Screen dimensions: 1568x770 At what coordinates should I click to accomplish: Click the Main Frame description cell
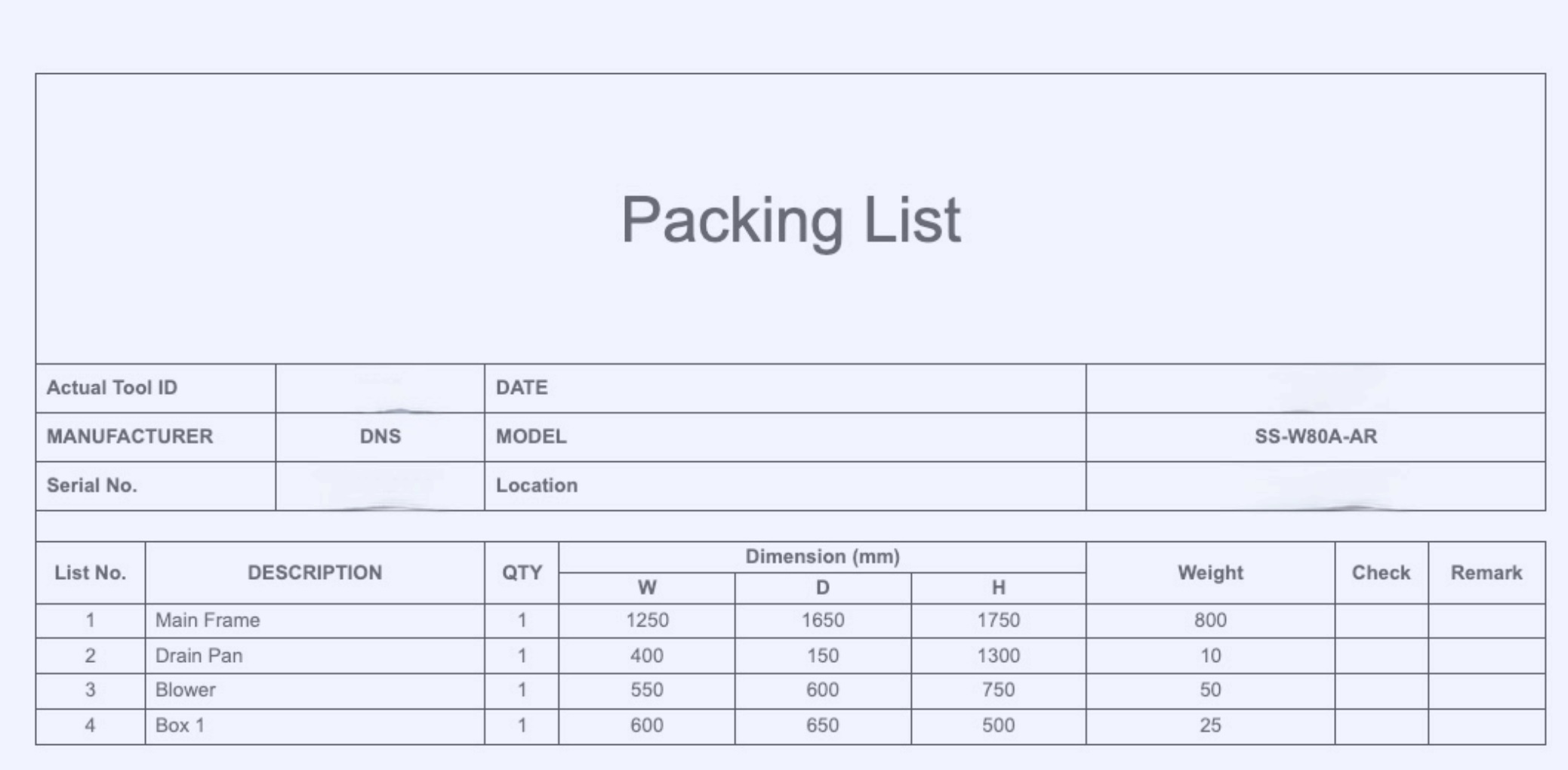pyautogui.click(x=208, y=621)
